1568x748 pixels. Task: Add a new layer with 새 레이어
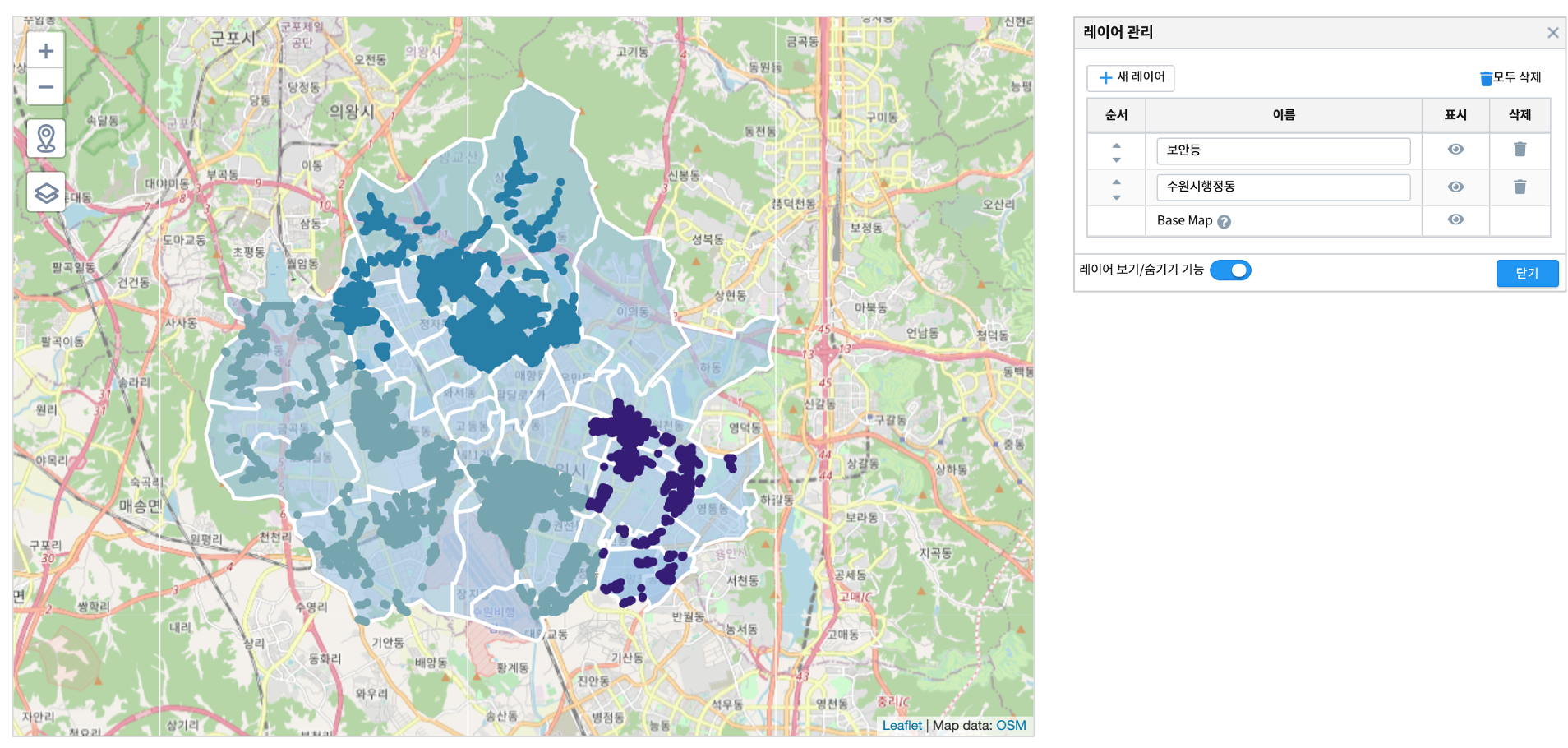[x=1130, y=77]
